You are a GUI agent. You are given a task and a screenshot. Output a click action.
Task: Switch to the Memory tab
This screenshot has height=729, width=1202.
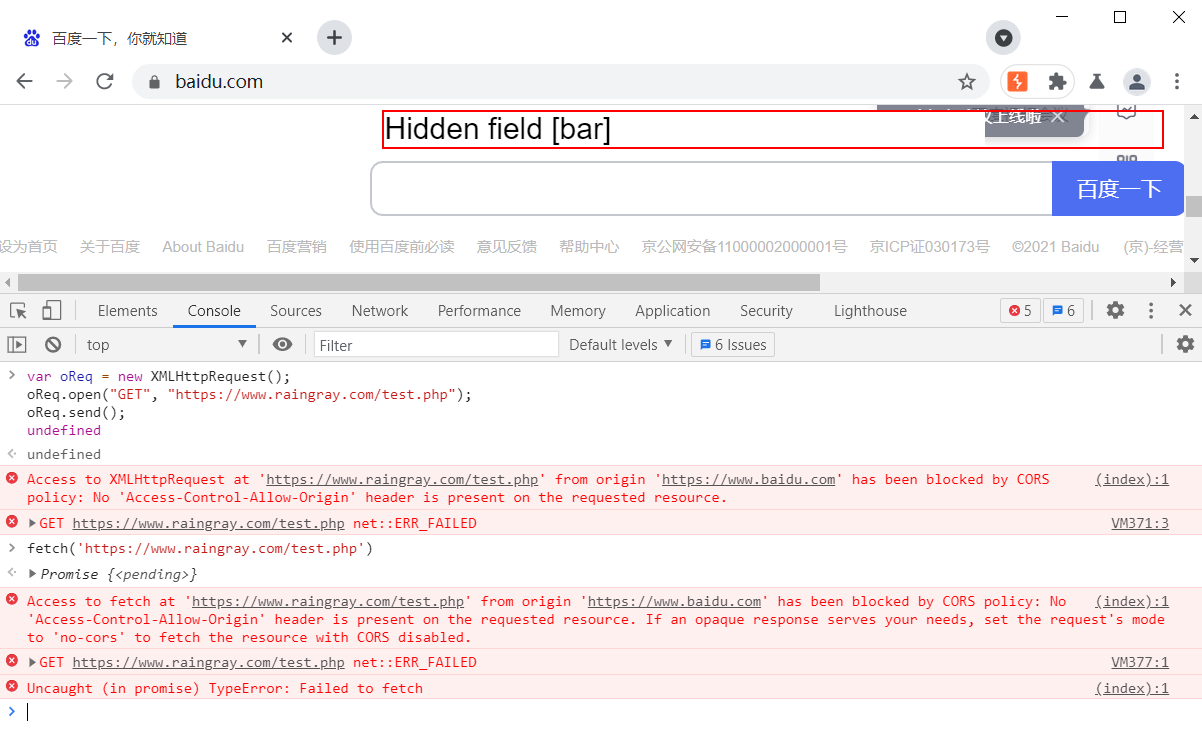[578, 311]
